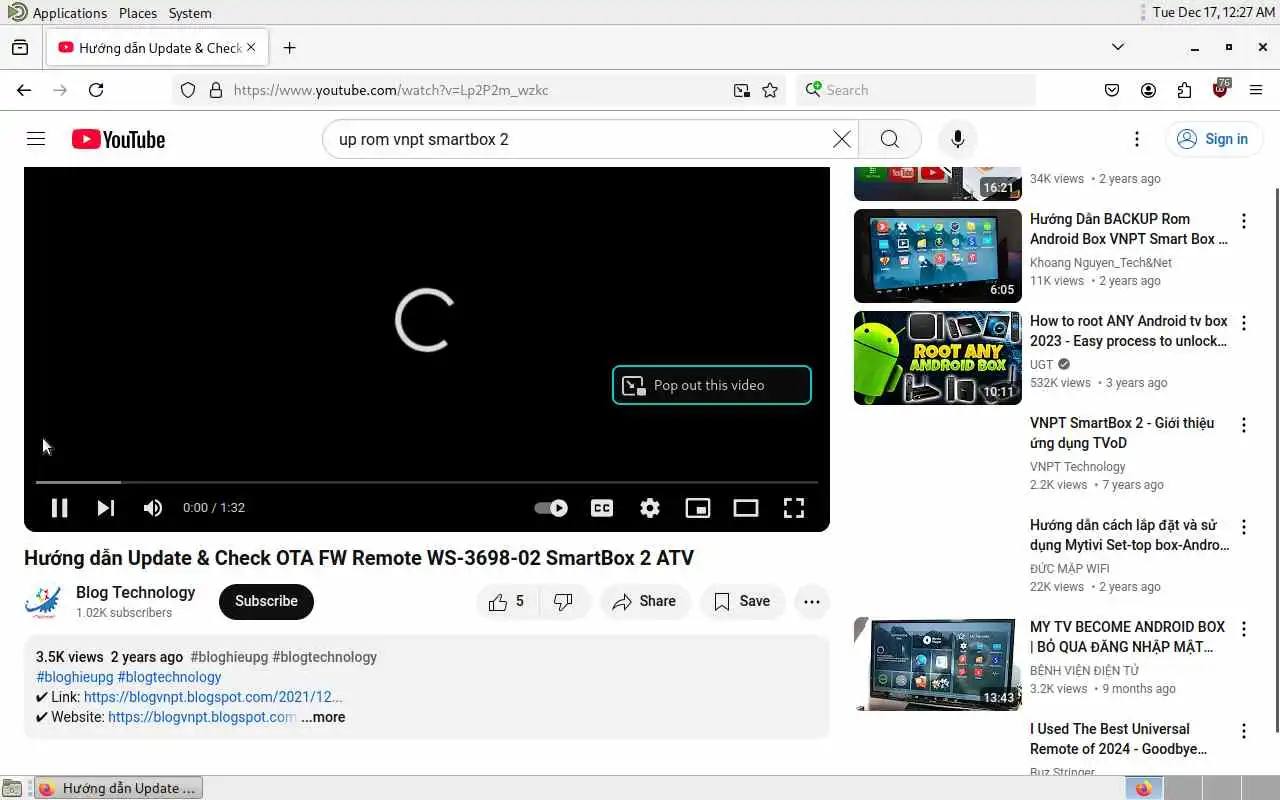This screenshot has height=800, width=1280.
Task: Open menu for VNPT SmartBox 2 TVoD video
Action: point(1244,425)
